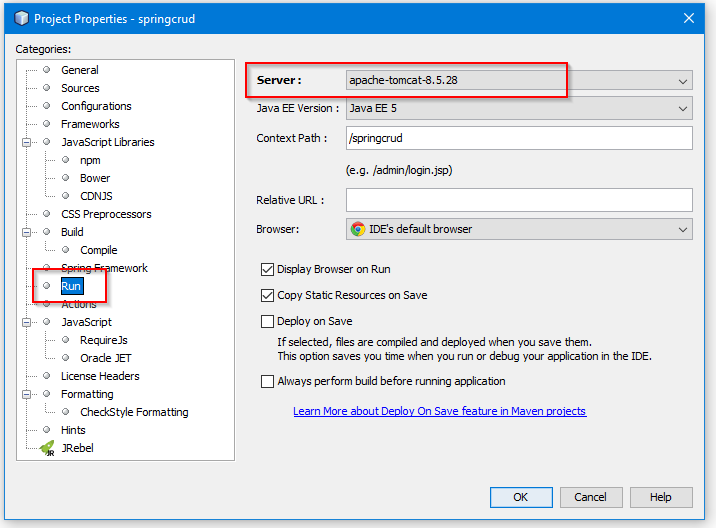Screen dimensions: 716x528
Task: Select the Hints category
Action: 73,430
